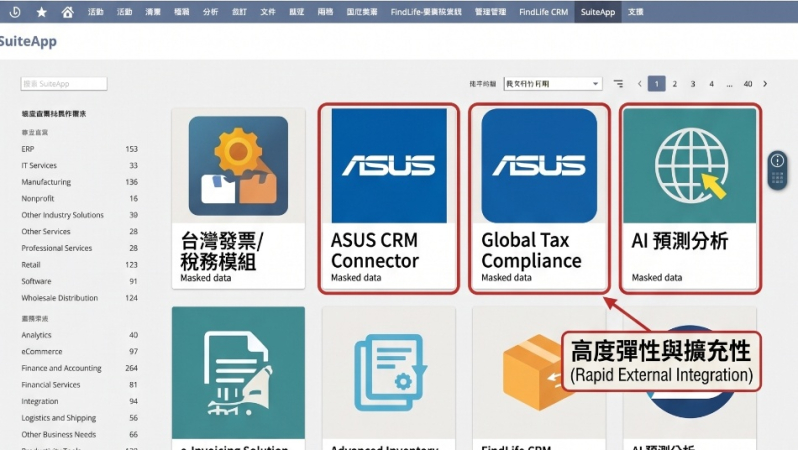Click the floating info widget icon
Viewport: 798px width, 450px height.
[x=777, y=161]
